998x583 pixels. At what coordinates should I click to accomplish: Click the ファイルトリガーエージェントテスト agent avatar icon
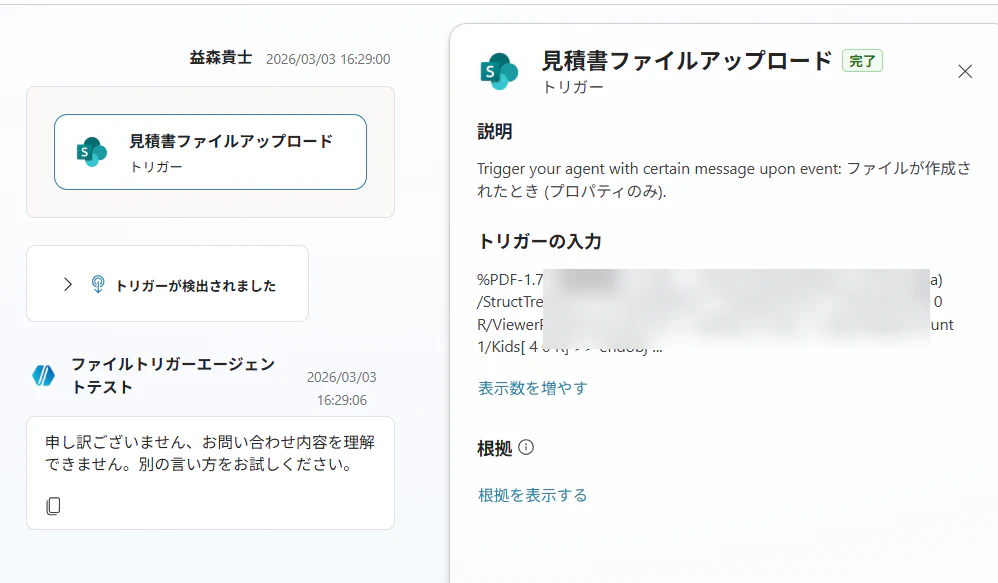pos(44,376)
